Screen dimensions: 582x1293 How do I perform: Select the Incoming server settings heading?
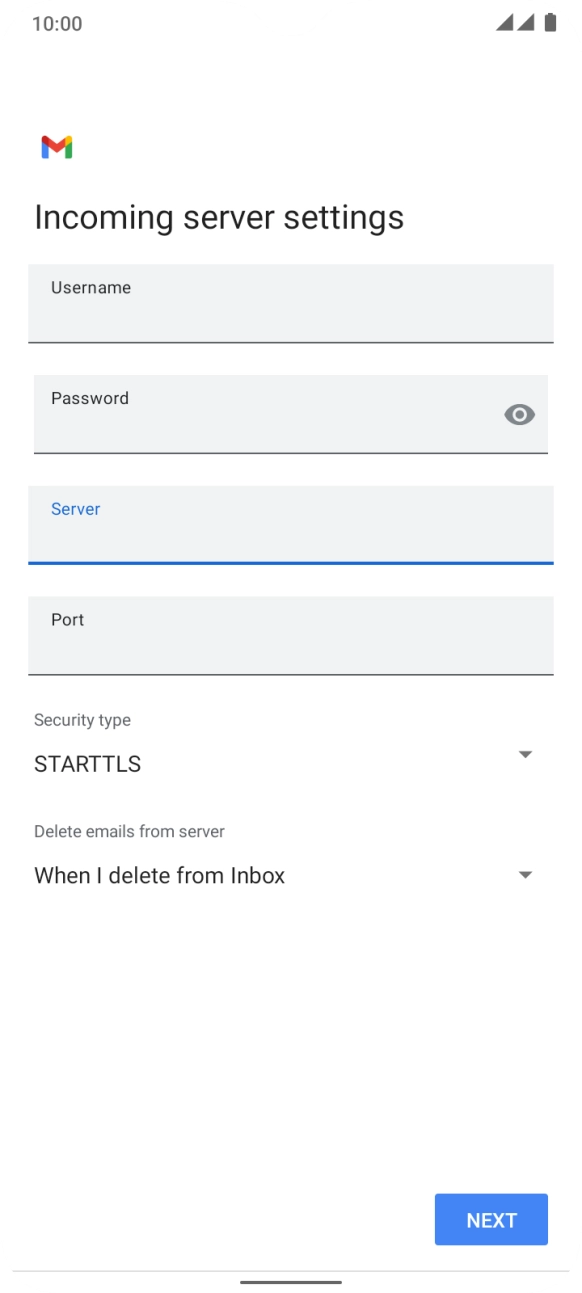pyautogui.click(x=218, y=217)
